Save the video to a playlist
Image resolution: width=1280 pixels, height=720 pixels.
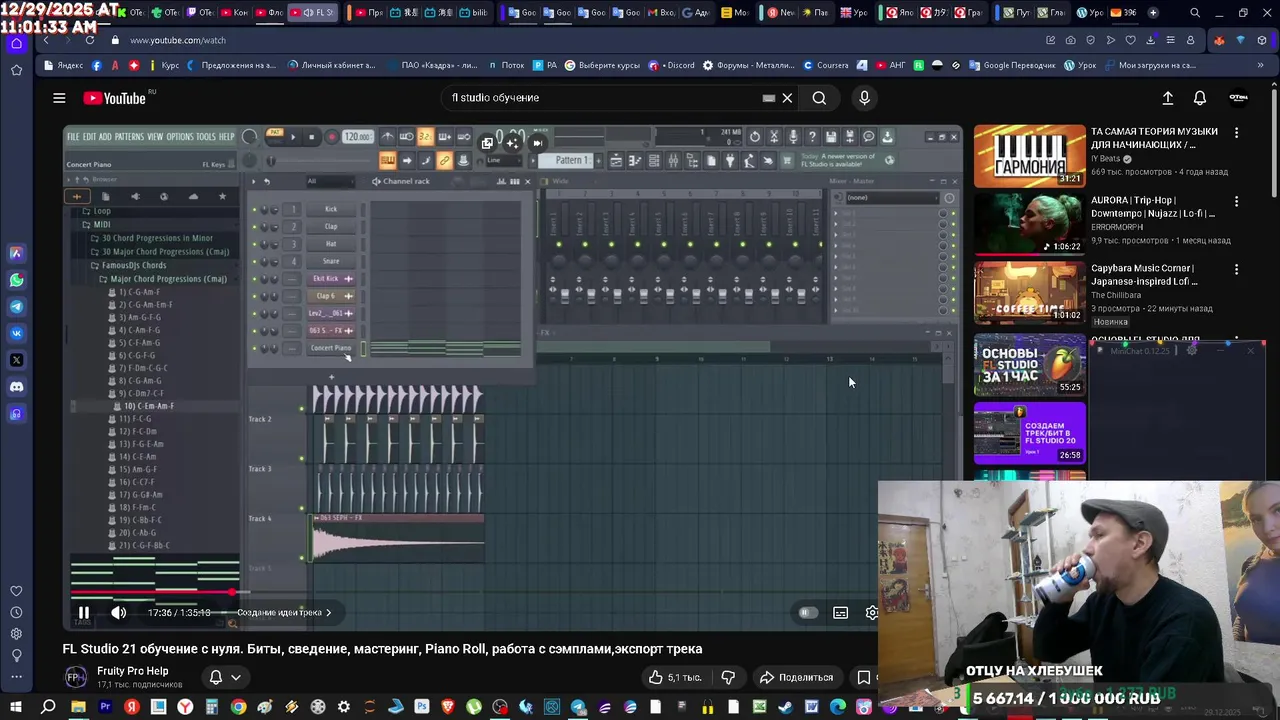[864, 677]
